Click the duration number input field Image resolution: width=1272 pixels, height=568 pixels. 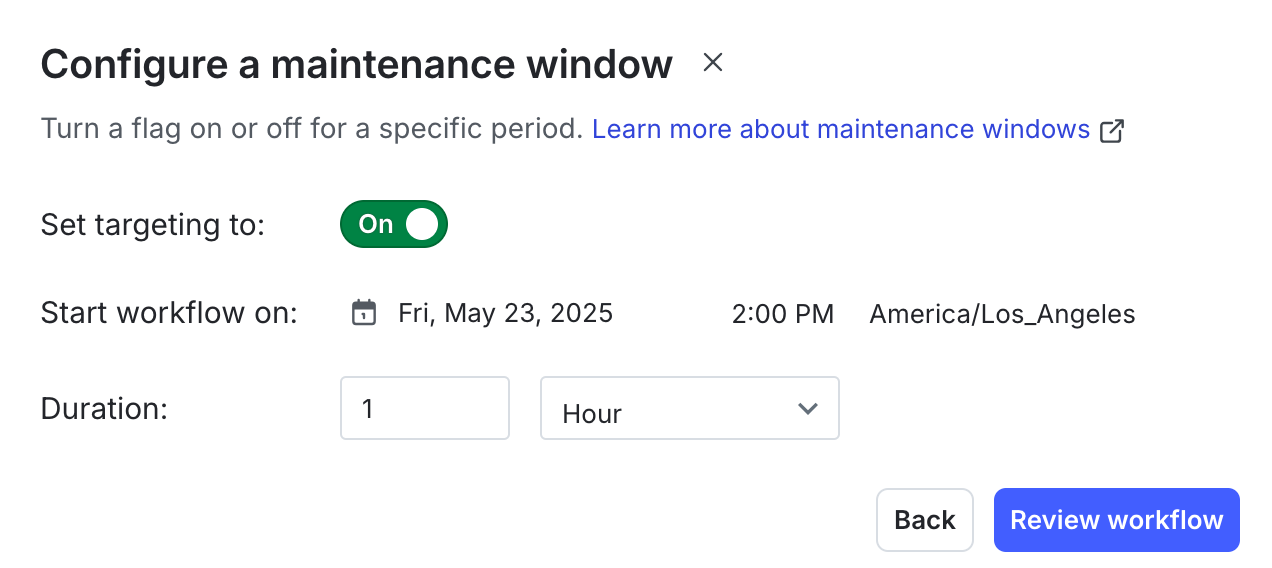pyautogui.click(x=424, y=408)
